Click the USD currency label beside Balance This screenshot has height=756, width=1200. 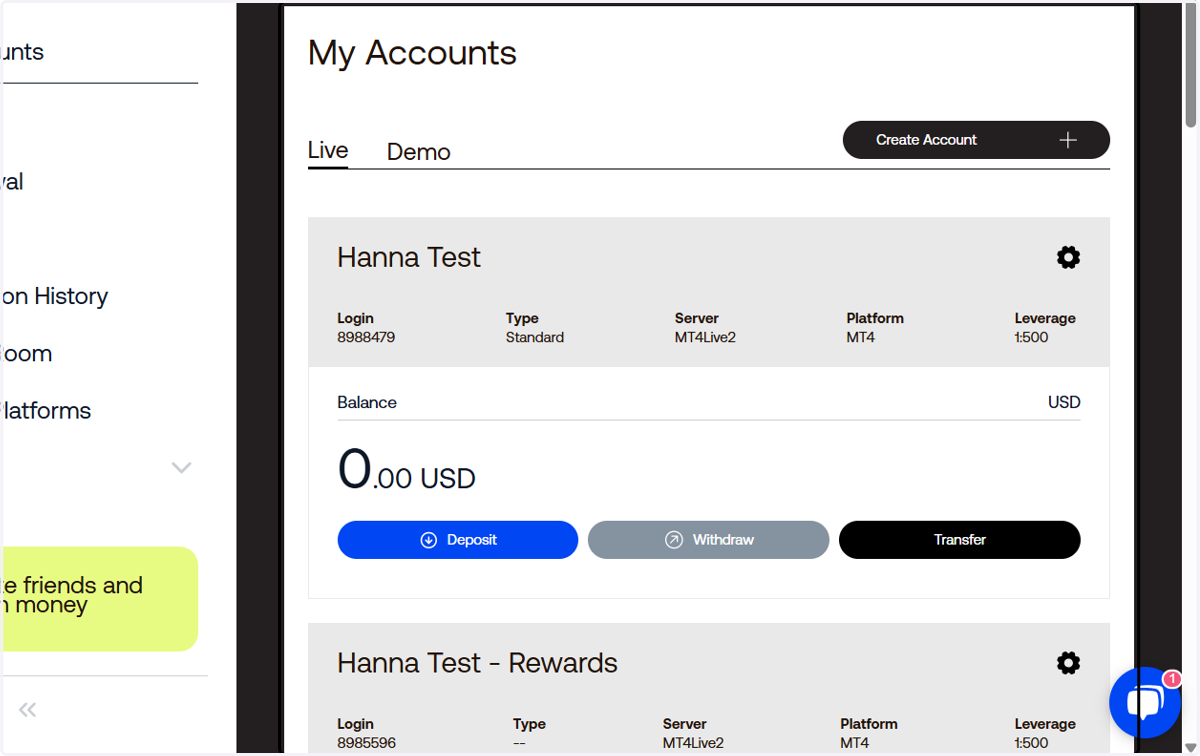(1064, 402)
